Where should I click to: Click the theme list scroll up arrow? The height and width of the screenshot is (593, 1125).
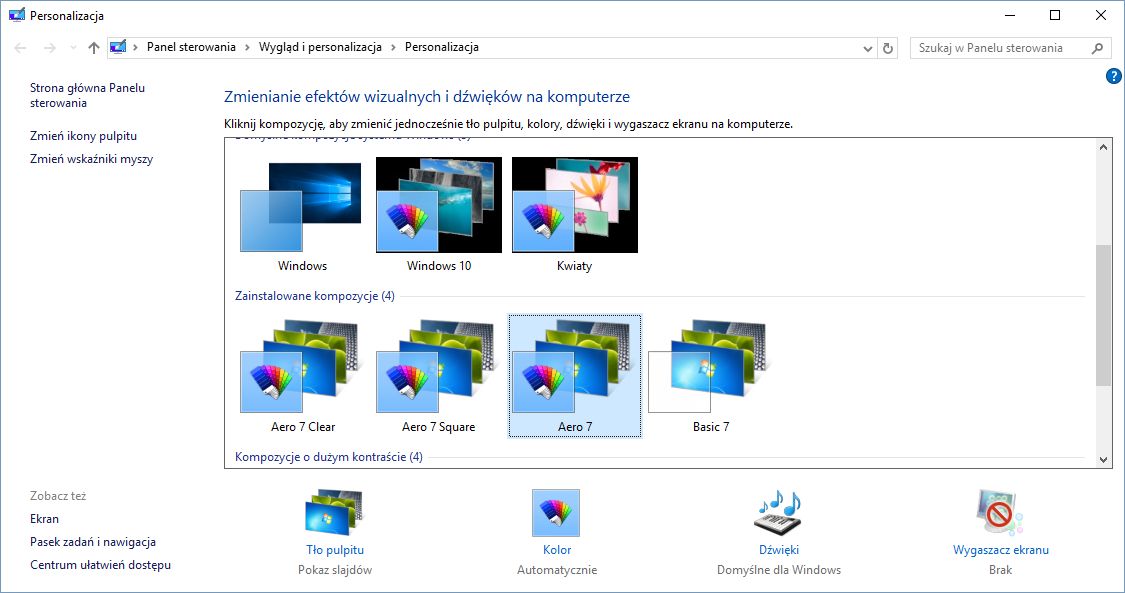(1103, 147)
